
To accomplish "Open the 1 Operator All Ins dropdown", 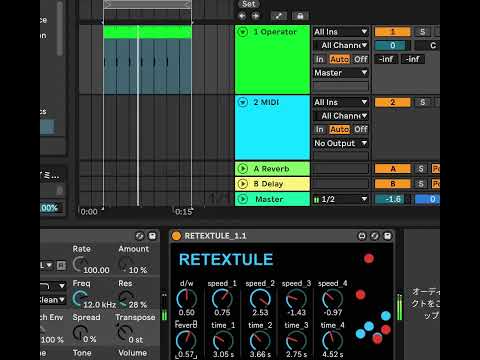I will (x=341, y=32).
